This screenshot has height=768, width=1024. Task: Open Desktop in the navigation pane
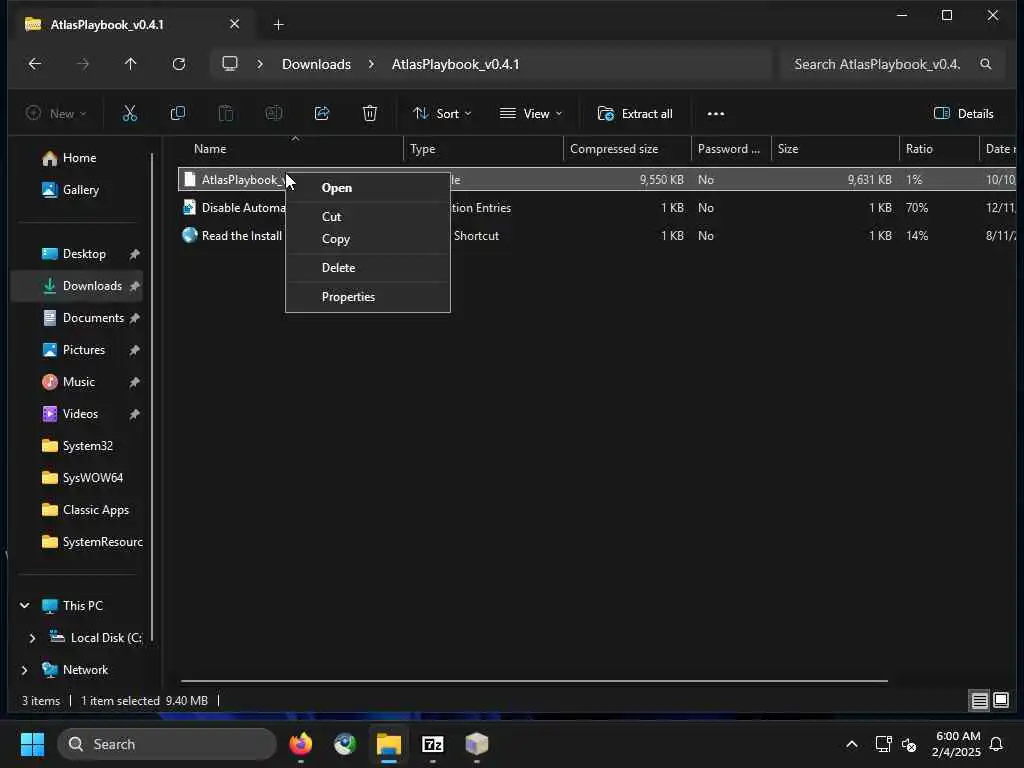78,254
